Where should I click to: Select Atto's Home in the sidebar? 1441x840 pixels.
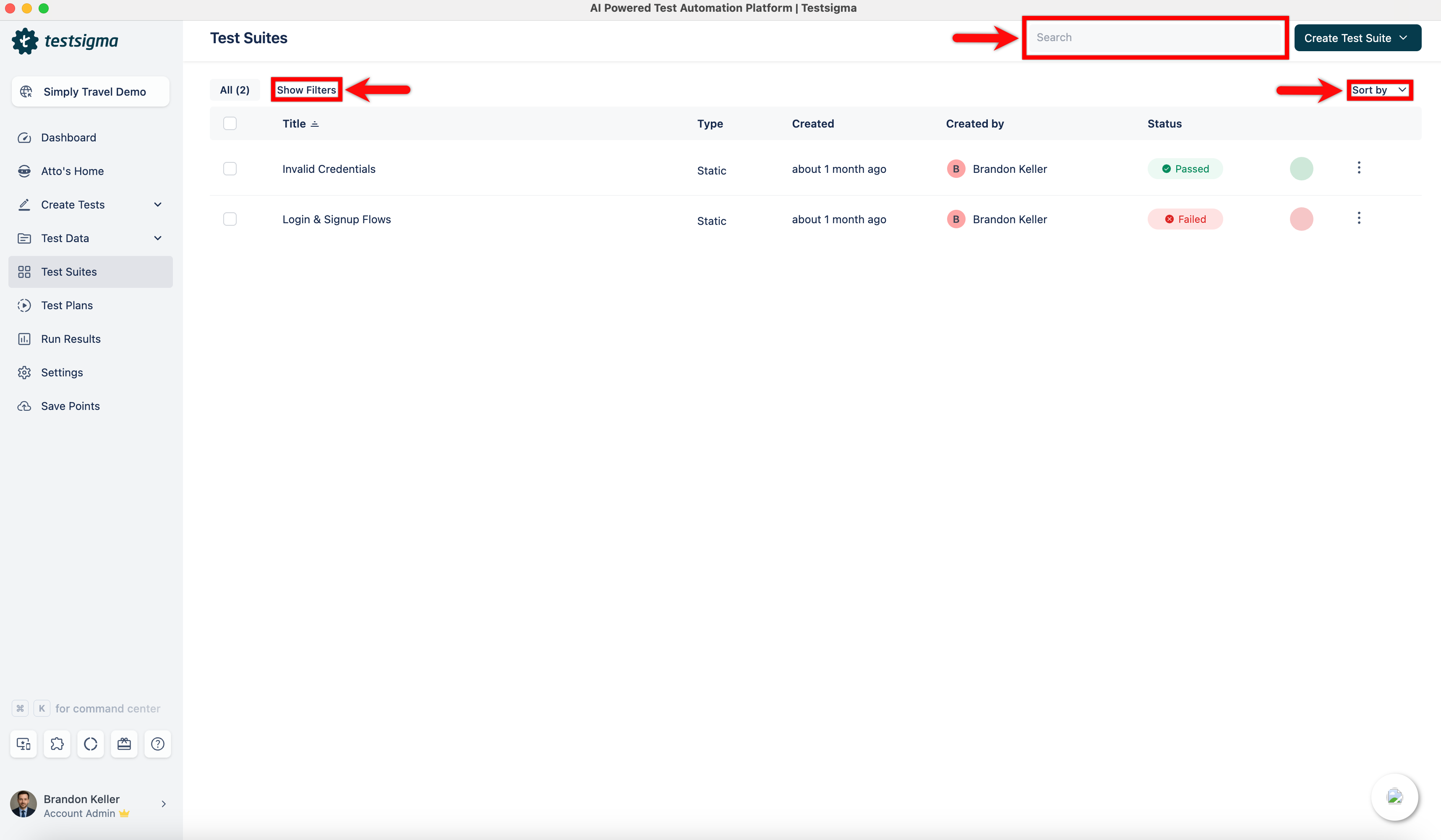(71, 170)
